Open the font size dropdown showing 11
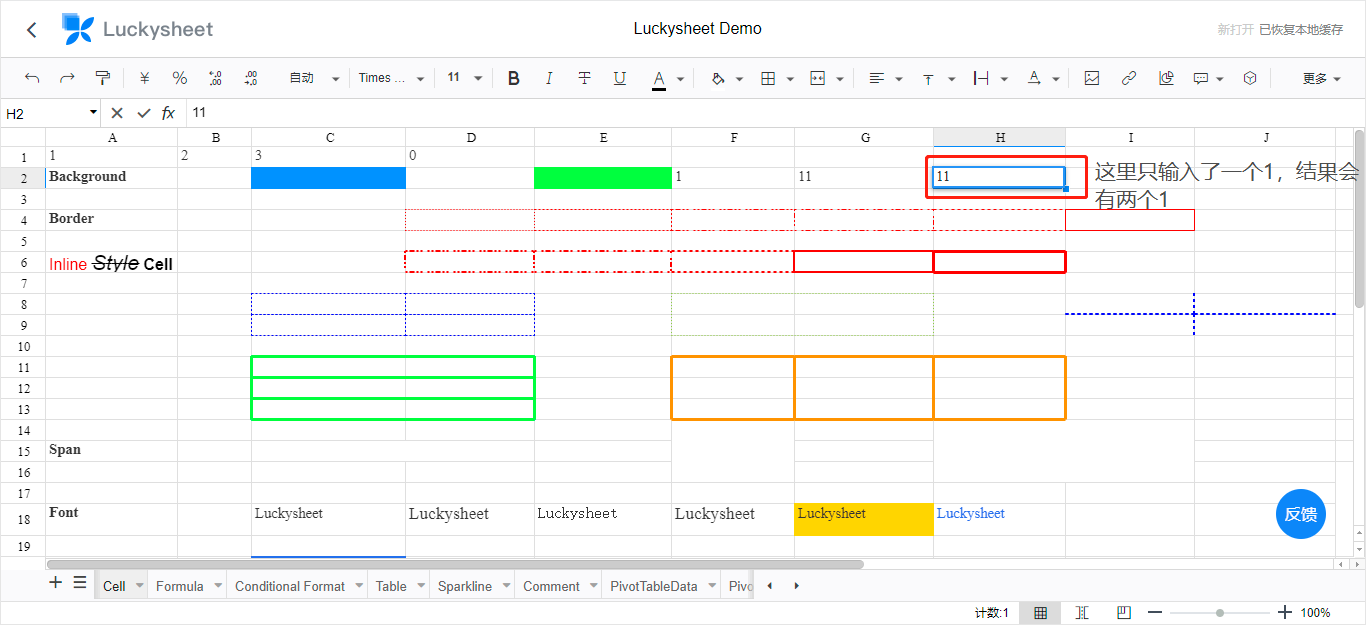 pyautogui.click(x=464, y=78)
